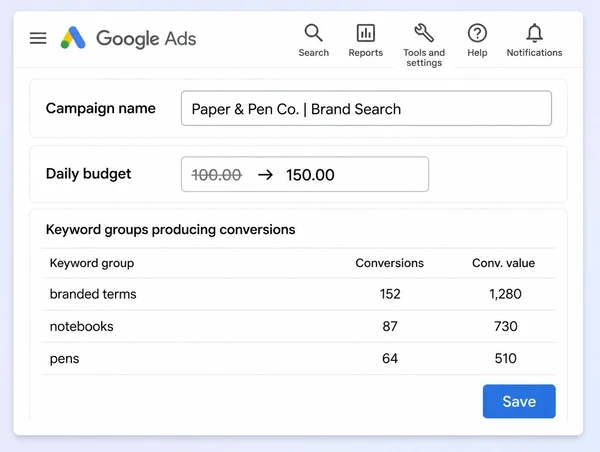Edit the Campaign name field

pos(366,108)
